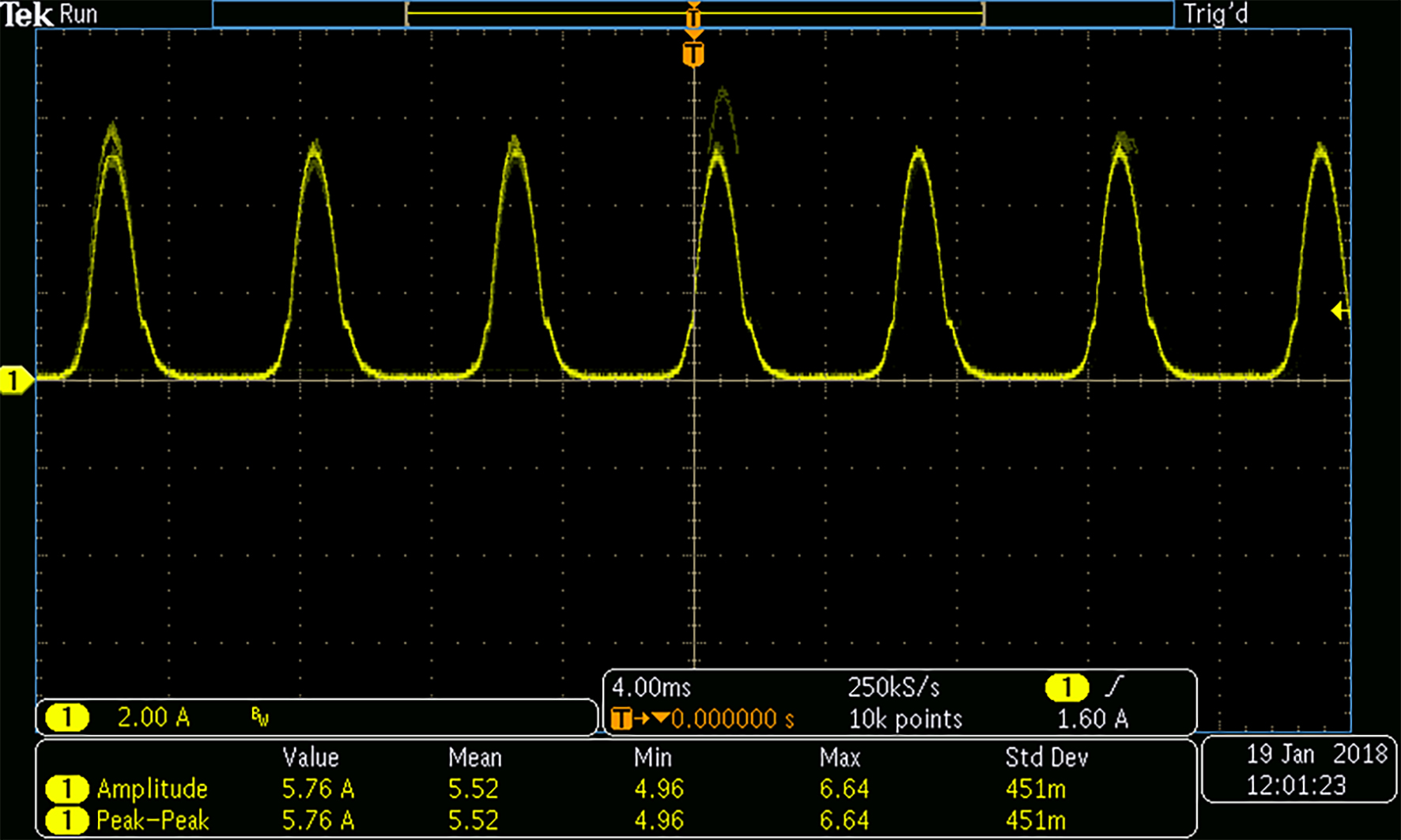The width and height of the screenshot is (1401, 840).
Task: Click the trigger level arrow on right edge
Action: pos(1340,311)
